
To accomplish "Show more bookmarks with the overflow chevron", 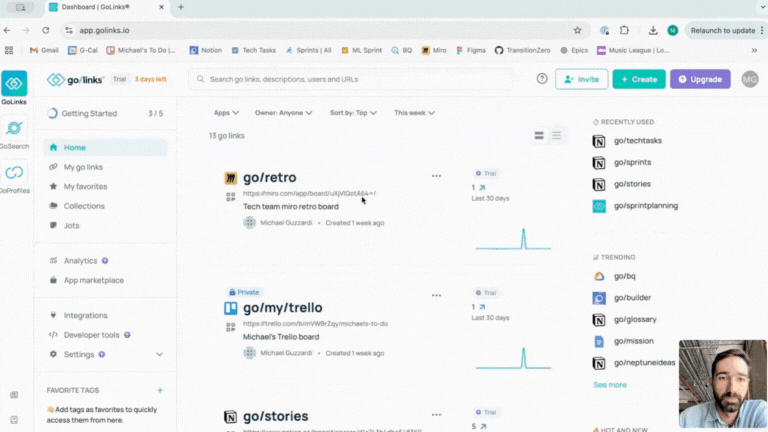I will [x=754, y=50].
